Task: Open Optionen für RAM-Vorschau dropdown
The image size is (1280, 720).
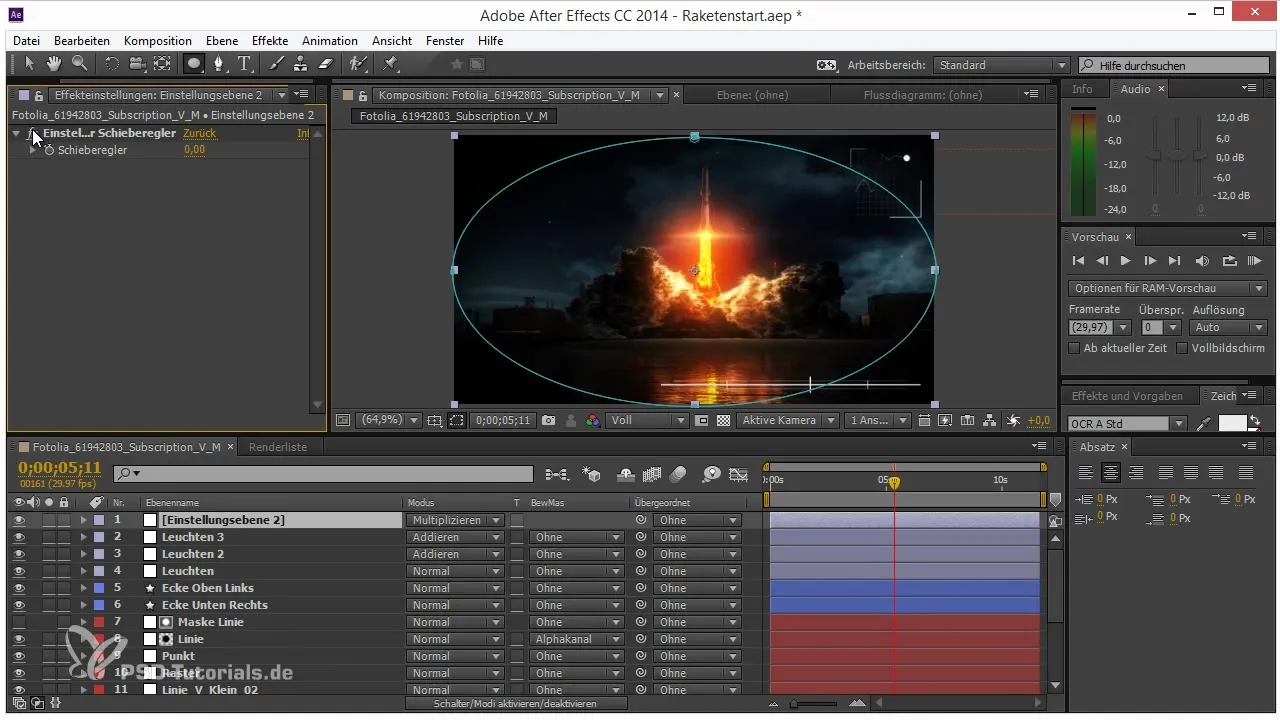Action: tap(1168, 288)
